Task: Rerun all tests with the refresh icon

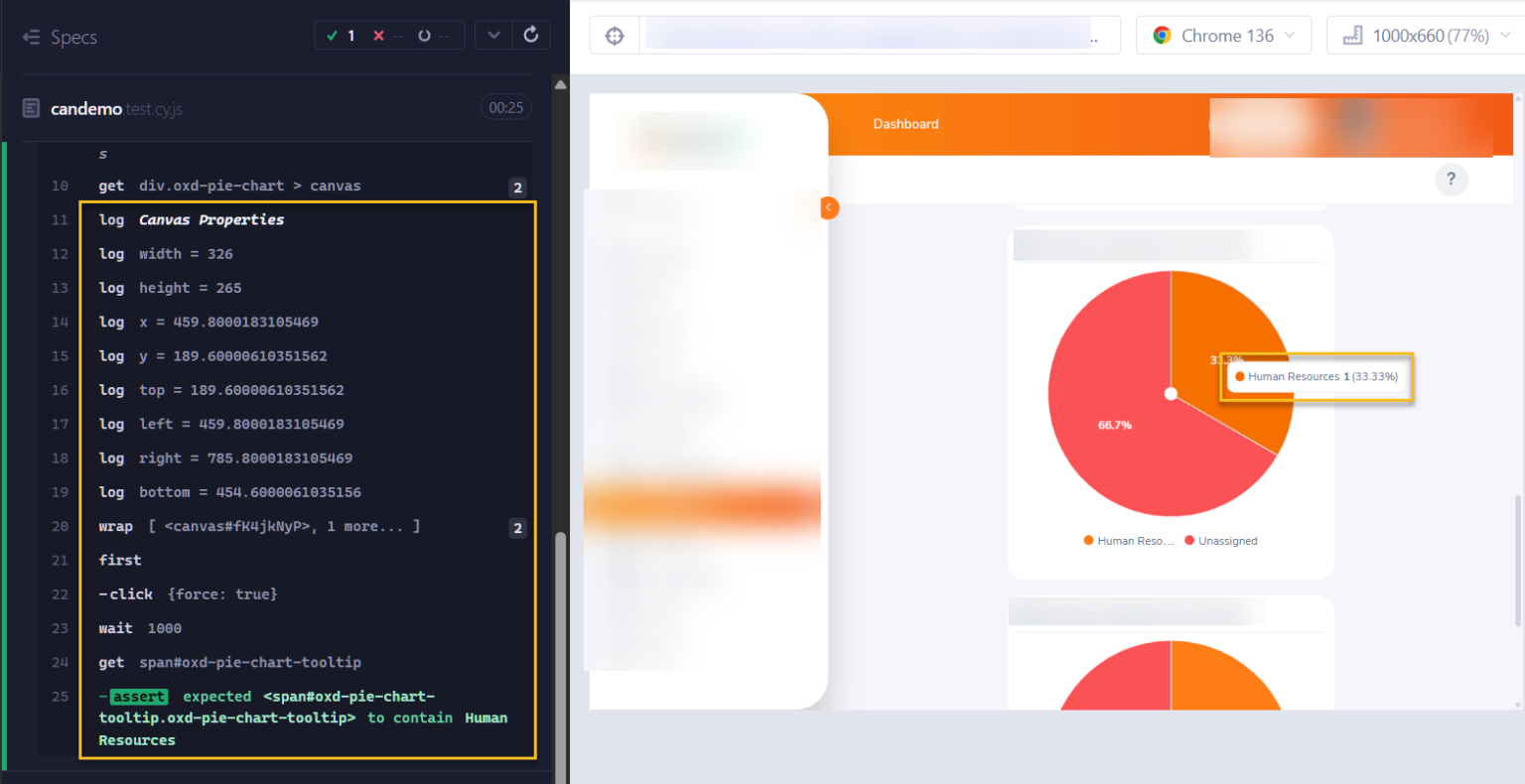Action: pyautogui.click(x=531, y=35)
